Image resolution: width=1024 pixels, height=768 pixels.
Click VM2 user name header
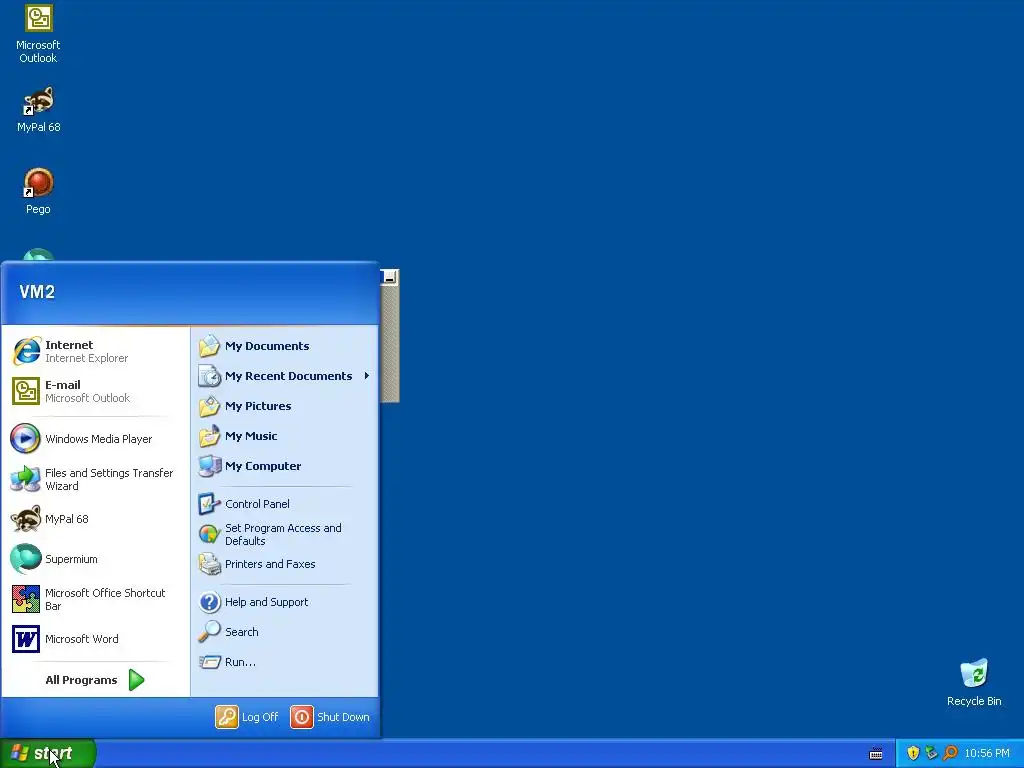pyautogui.click(x=37, y=292)
